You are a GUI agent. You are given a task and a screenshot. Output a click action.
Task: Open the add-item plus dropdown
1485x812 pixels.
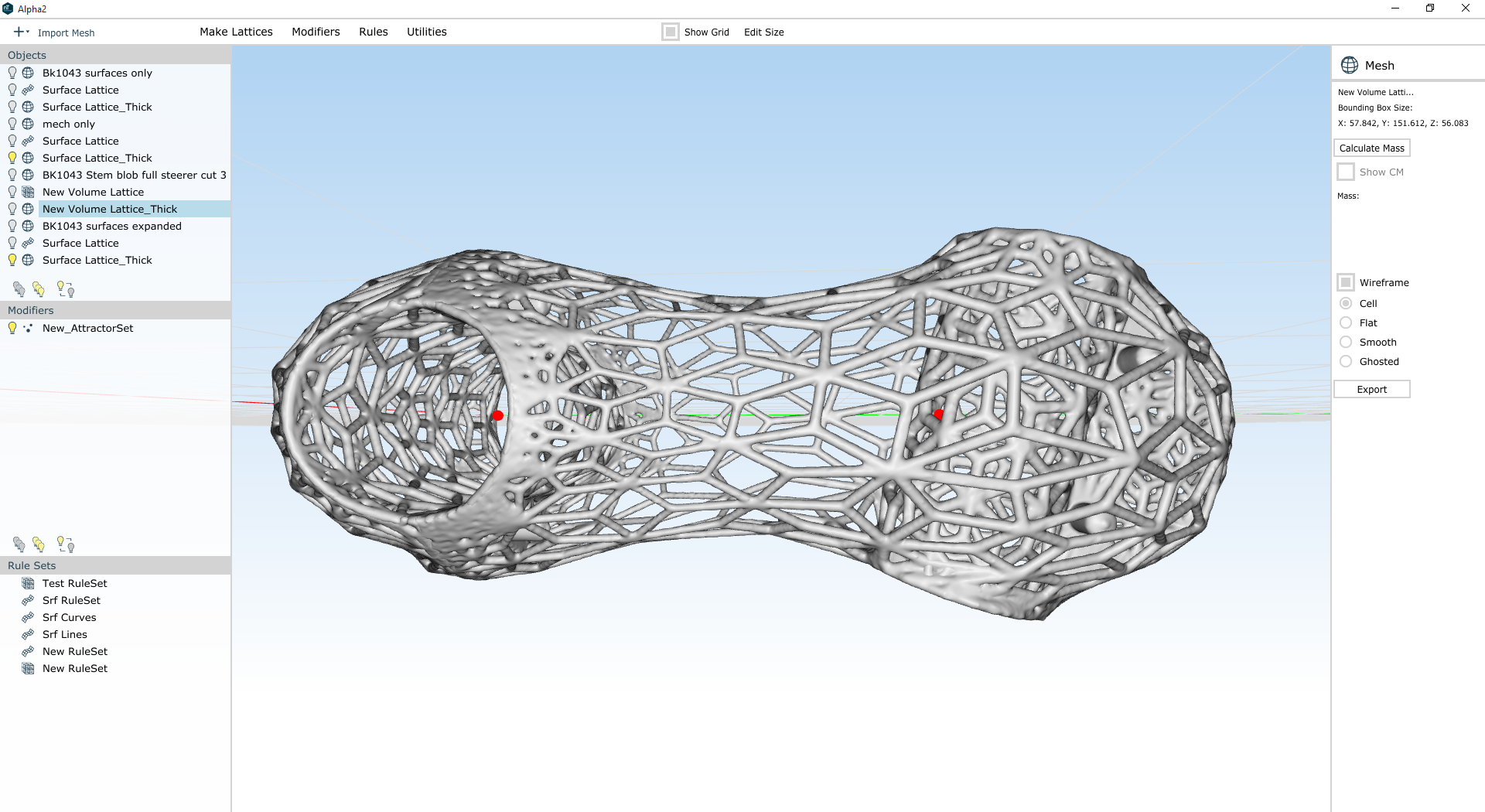click(x=21, y=32)
